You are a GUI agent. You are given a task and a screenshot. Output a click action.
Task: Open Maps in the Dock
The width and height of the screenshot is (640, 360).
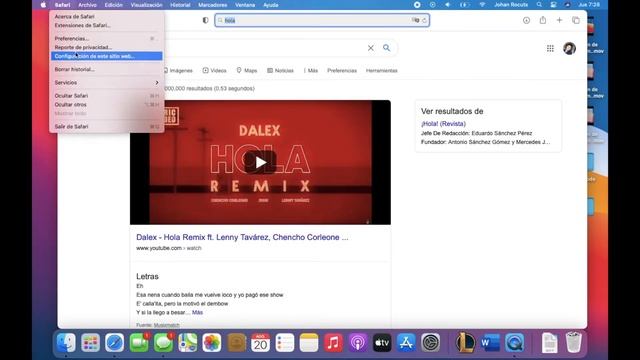click(187, 342)
